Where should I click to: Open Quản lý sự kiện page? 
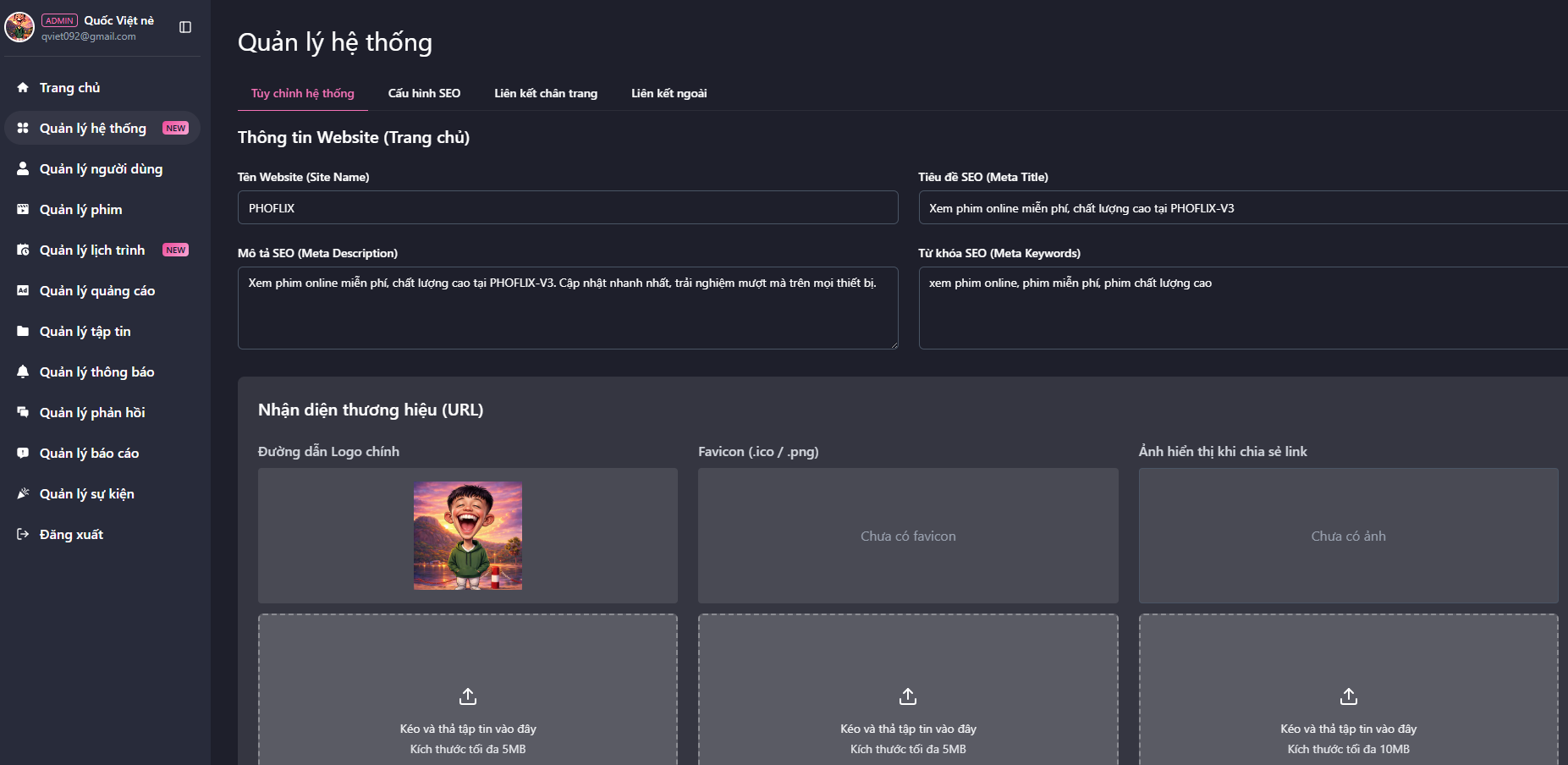pos(102,493)
